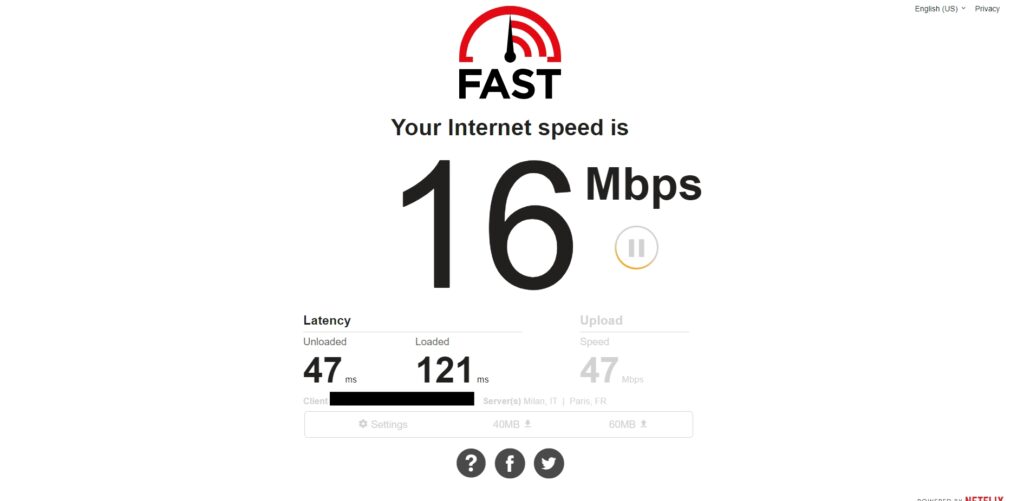The width and height of the screenshot is (1024, 501).
Task: Click the Netflix logo at bottom
Action: point(984,498)
